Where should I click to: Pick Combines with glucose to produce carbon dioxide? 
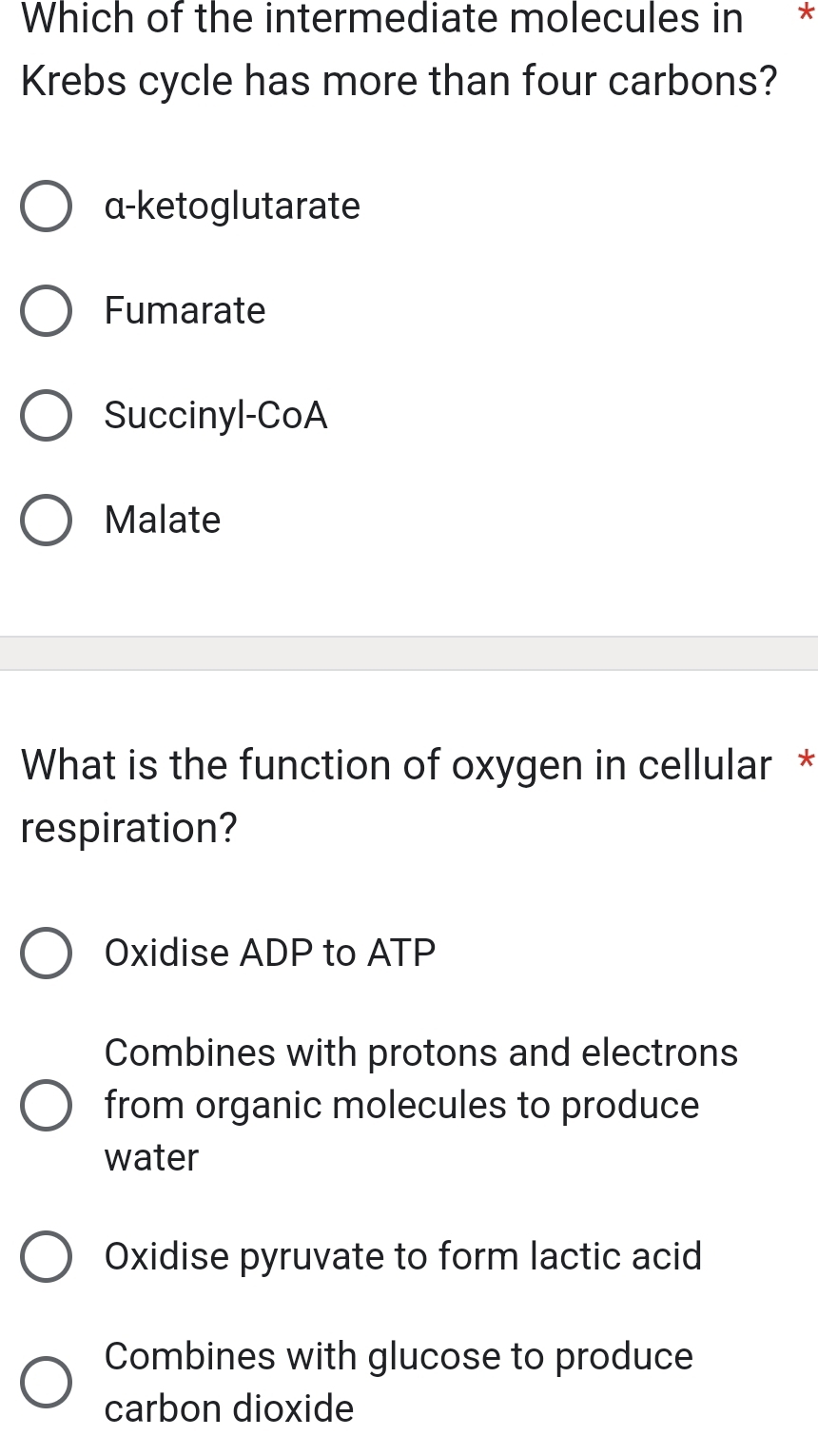45,1383
